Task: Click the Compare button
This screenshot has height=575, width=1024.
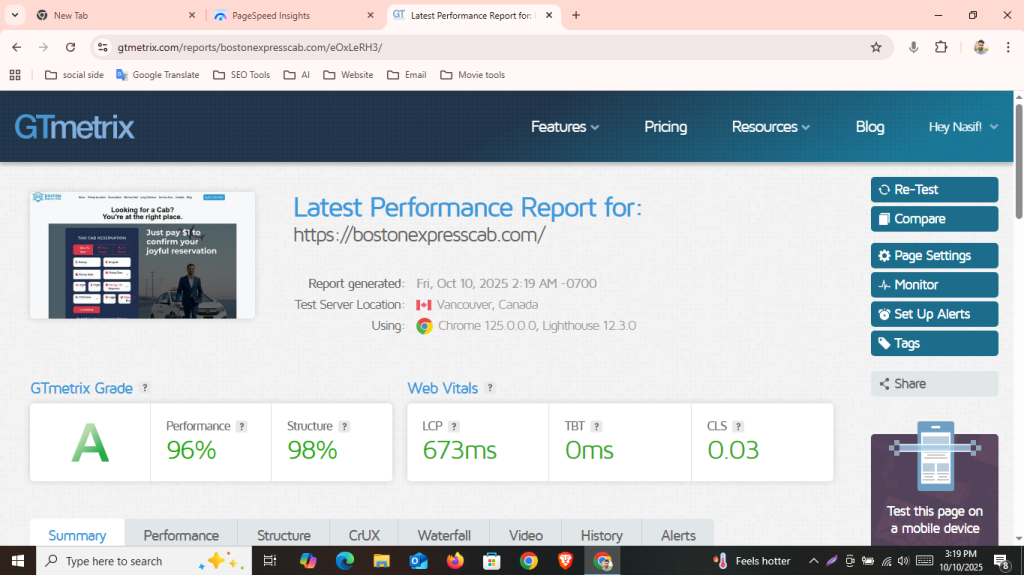Action: (x=934, y=219)
